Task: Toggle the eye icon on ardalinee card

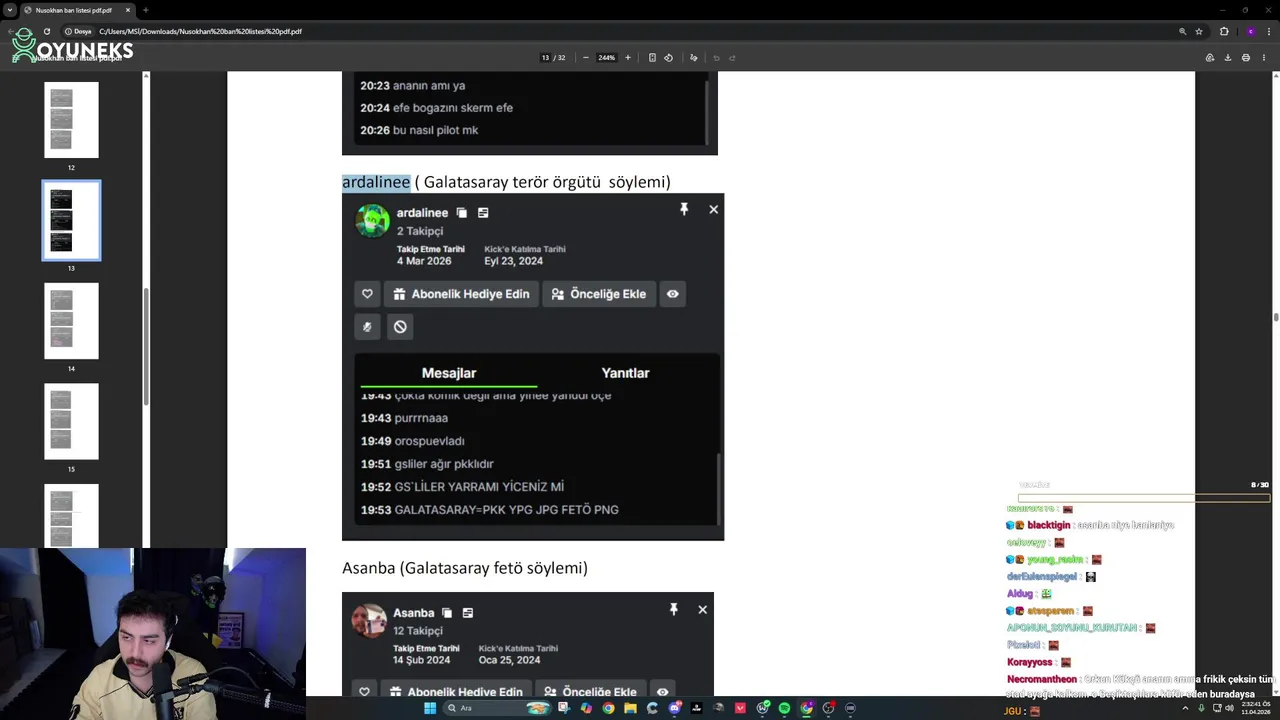Action: click(673, 294)
